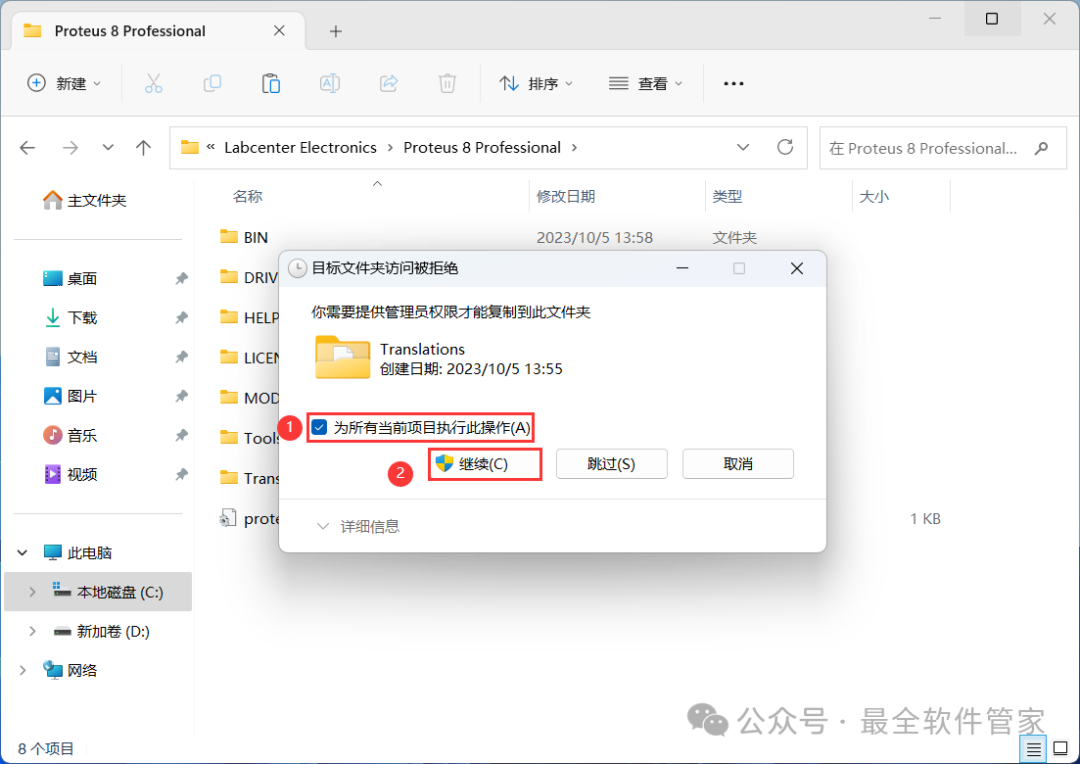Click the Copy icon in toolbar
The width and height of the screenshot is (1080, 764).
(x=212, y=83)
